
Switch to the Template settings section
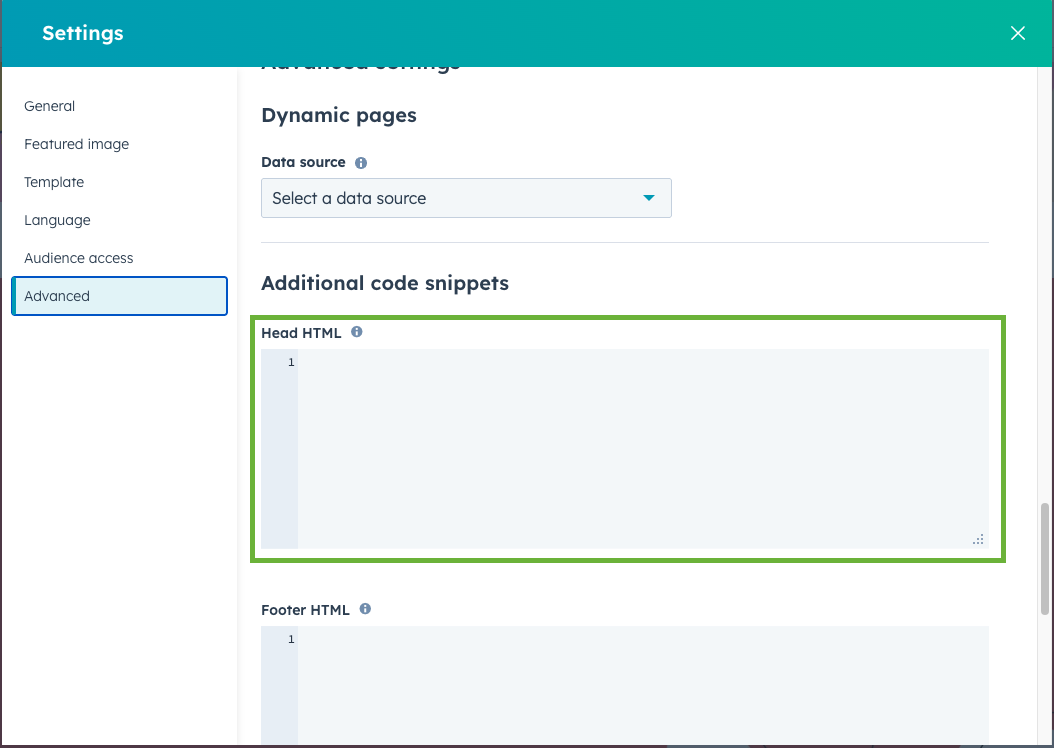pyautogui.click(x=54, y=182)
